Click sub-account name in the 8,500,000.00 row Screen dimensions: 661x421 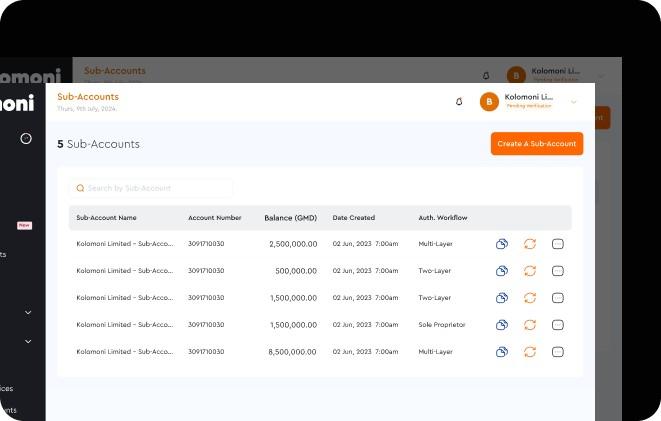(125, 351)
